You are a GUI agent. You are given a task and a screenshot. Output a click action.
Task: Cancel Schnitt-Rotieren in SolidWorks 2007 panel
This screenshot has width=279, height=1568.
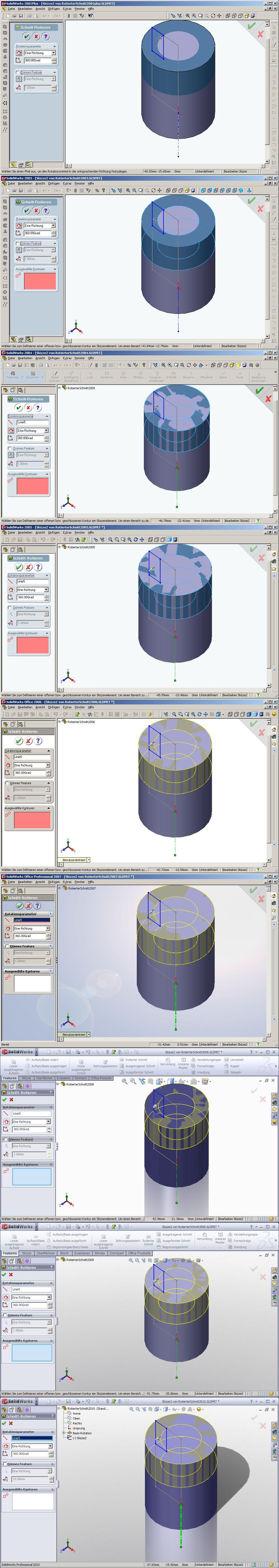(x=28, y=906)
